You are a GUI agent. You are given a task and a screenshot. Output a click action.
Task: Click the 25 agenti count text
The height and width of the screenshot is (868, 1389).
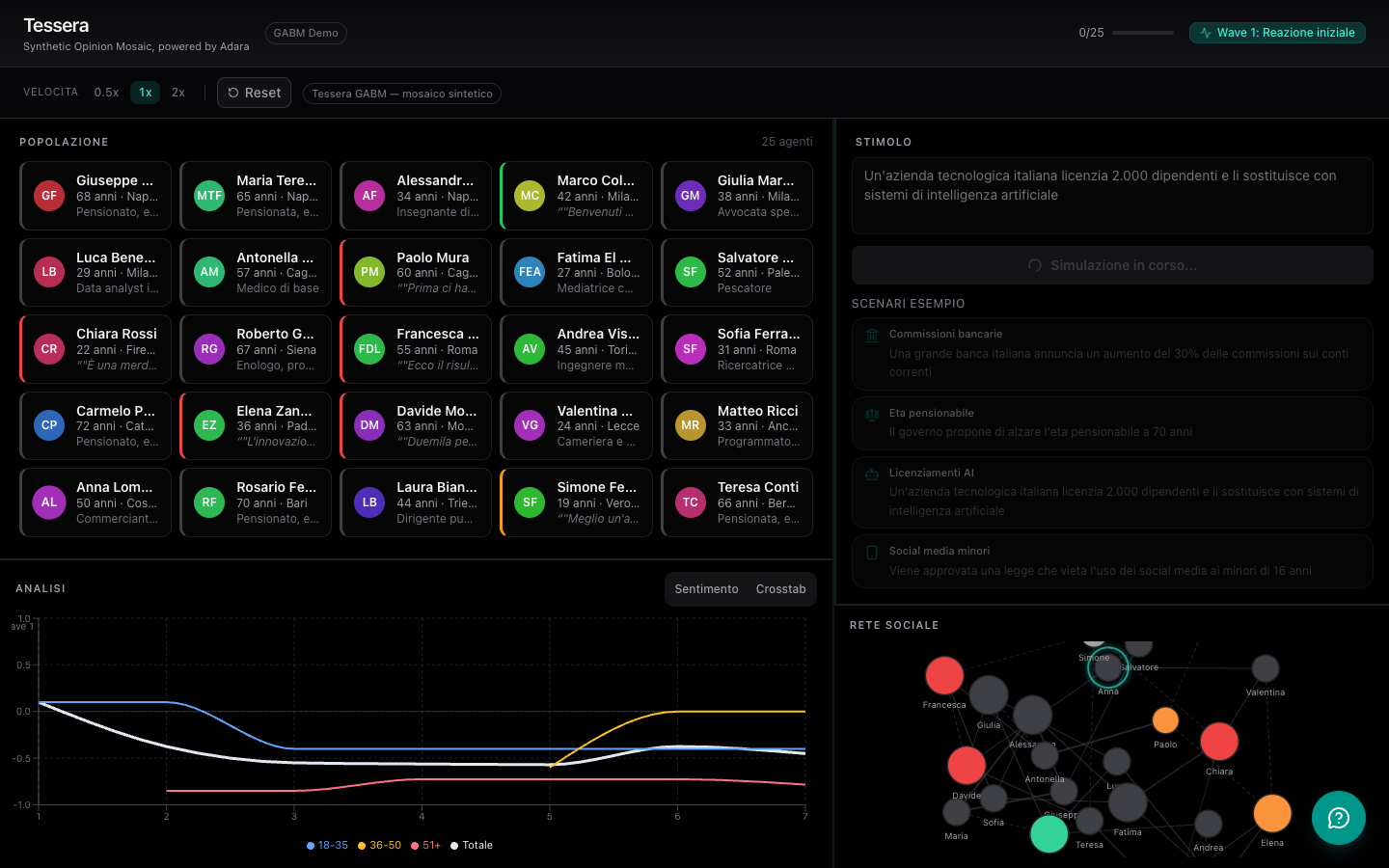pos(787,142)
